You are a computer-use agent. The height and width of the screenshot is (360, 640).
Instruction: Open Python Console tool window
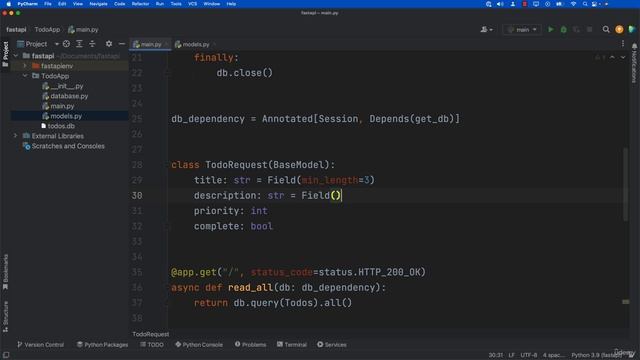[x=199, y=344]
